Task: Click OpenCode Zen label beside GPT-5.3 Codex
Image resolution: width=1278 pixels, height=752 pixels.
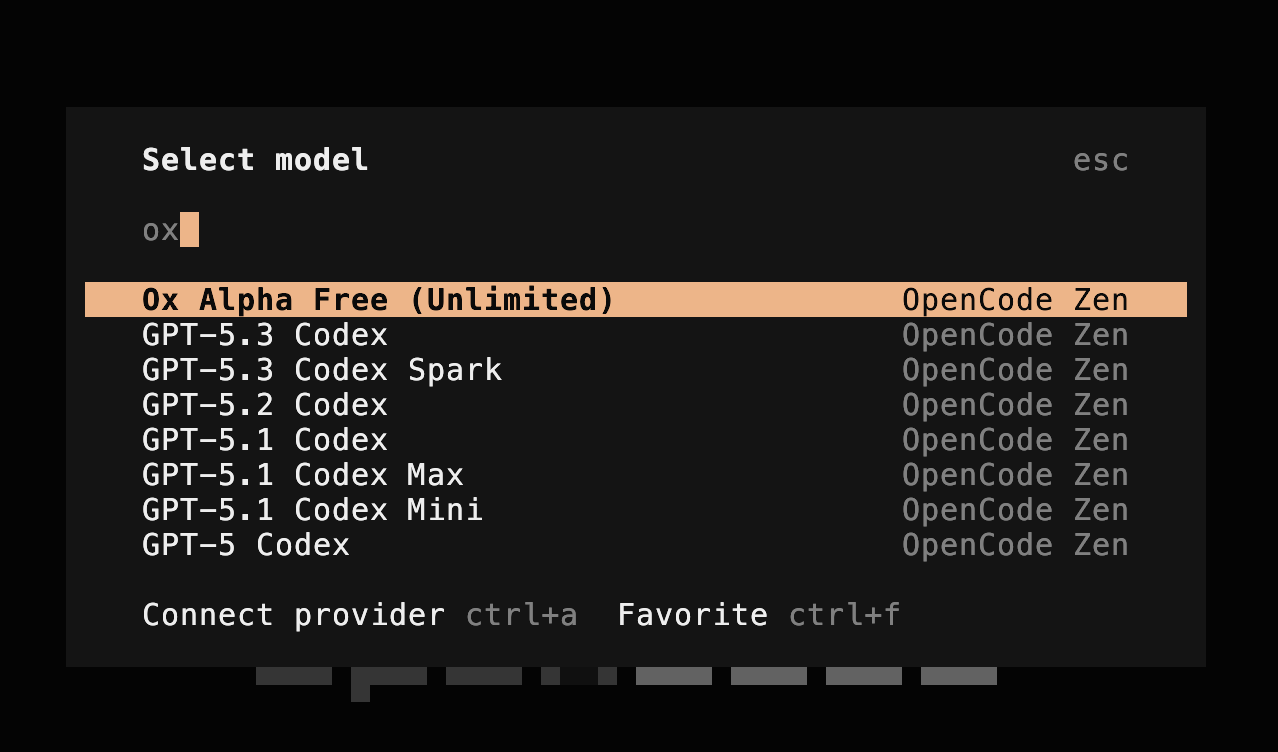Action: (x=1015, y=335)
